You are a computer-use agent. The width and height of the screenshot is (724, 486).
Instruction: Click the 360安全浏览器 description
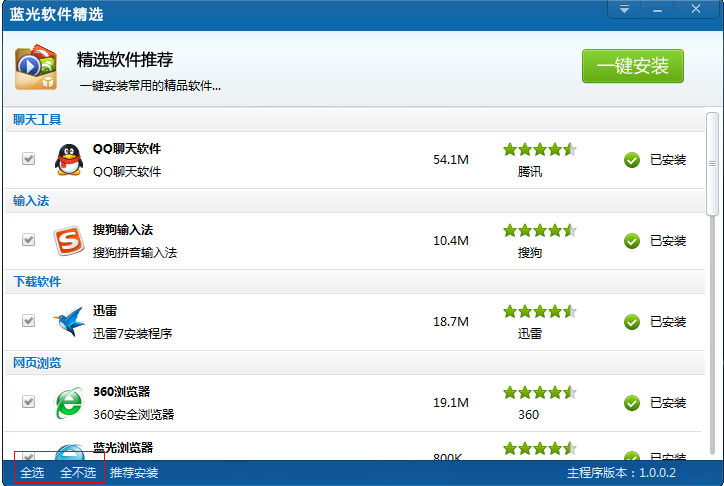coord(133,414)
